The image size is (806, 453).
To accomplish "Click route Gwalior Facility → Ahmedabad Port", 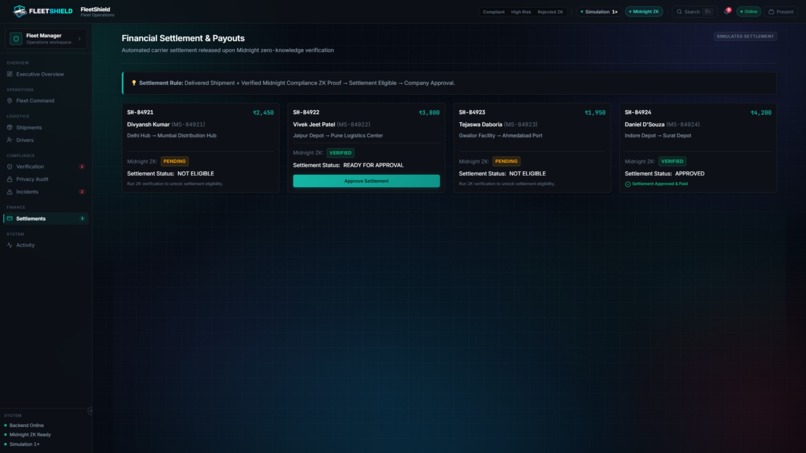I will pyautogui.click(x=501, y=136).
